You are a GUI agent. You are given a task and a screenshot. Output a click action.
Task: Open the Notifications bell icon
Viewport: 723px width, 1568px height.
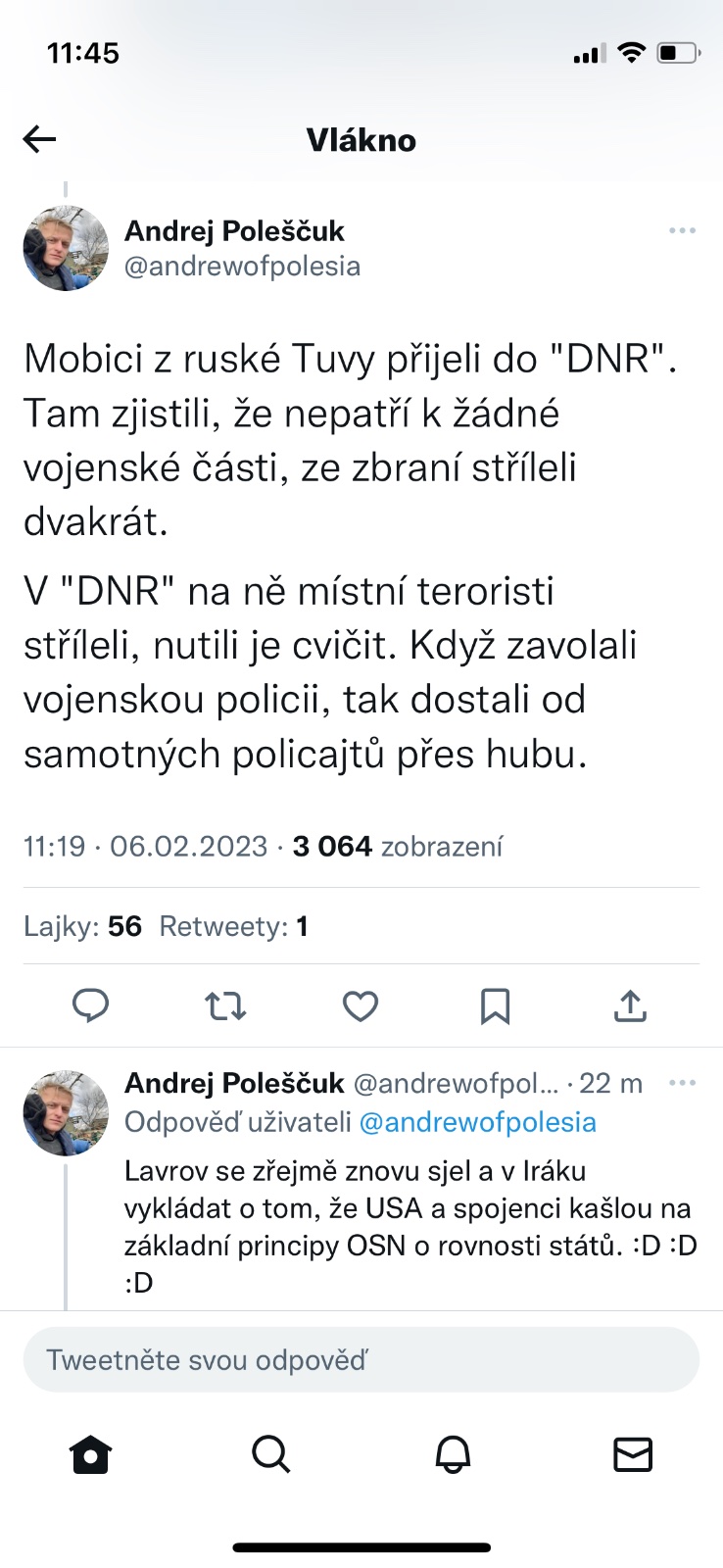coord(453,1455)
